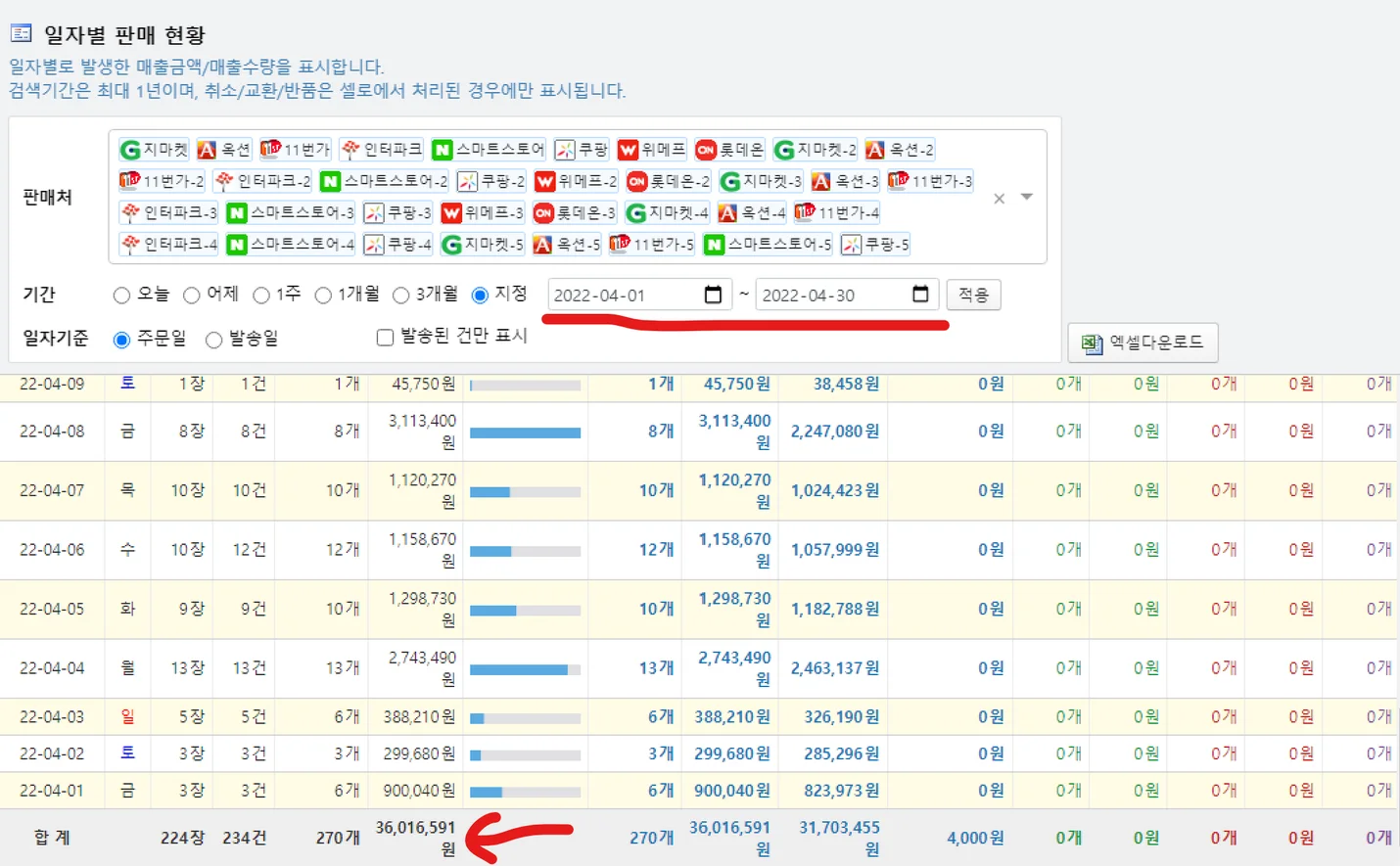This screenshot has height=866, width=1400.
Task: Click the 롯데온-2 tag icon
Action: [x=637, y=181]
